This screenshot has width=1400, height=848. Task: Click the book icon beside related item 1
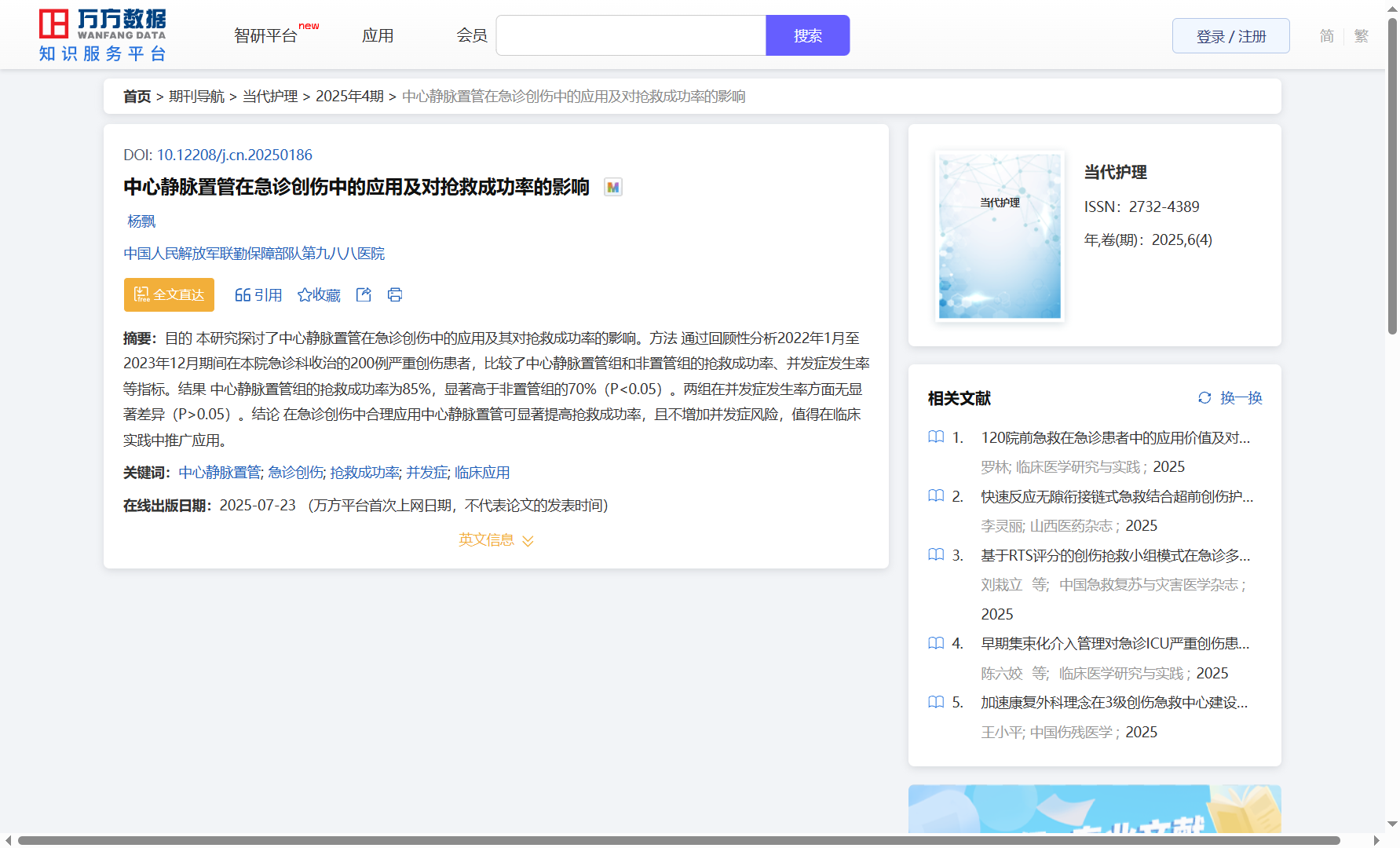936,437
